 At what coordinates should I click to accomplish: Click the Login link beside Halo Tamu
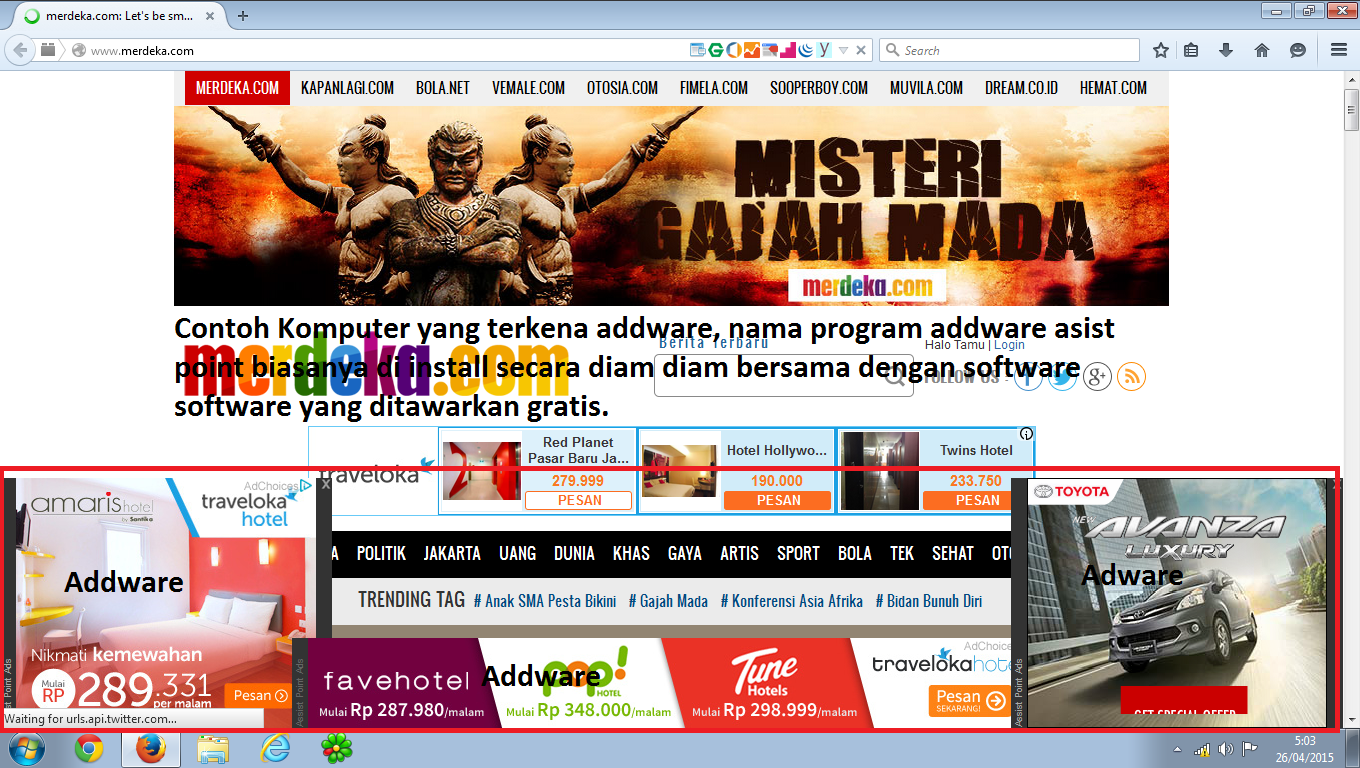pos(1009,345)
